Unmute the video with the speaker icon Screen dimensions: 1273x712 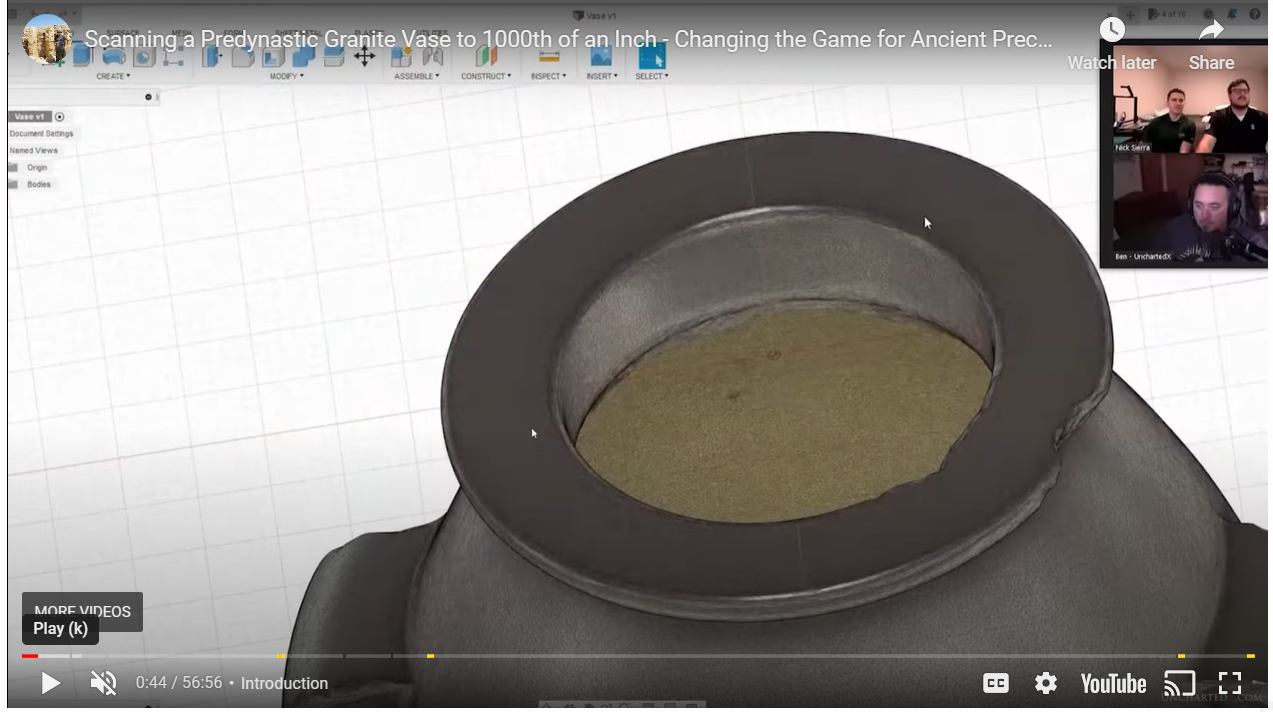tap(103, 683)
